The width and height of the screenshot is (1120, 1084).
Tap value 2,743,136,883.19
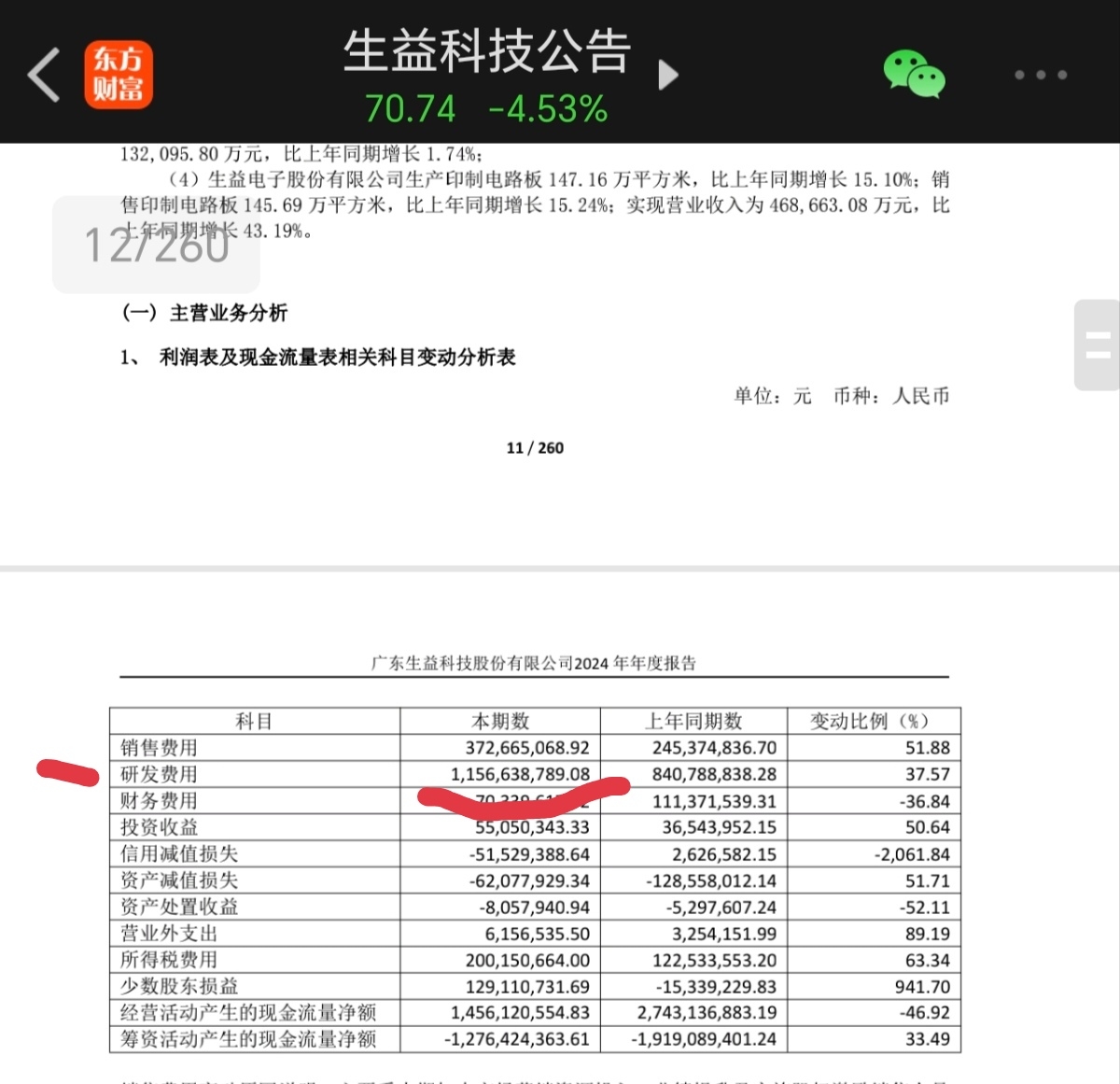point(707,1012)
